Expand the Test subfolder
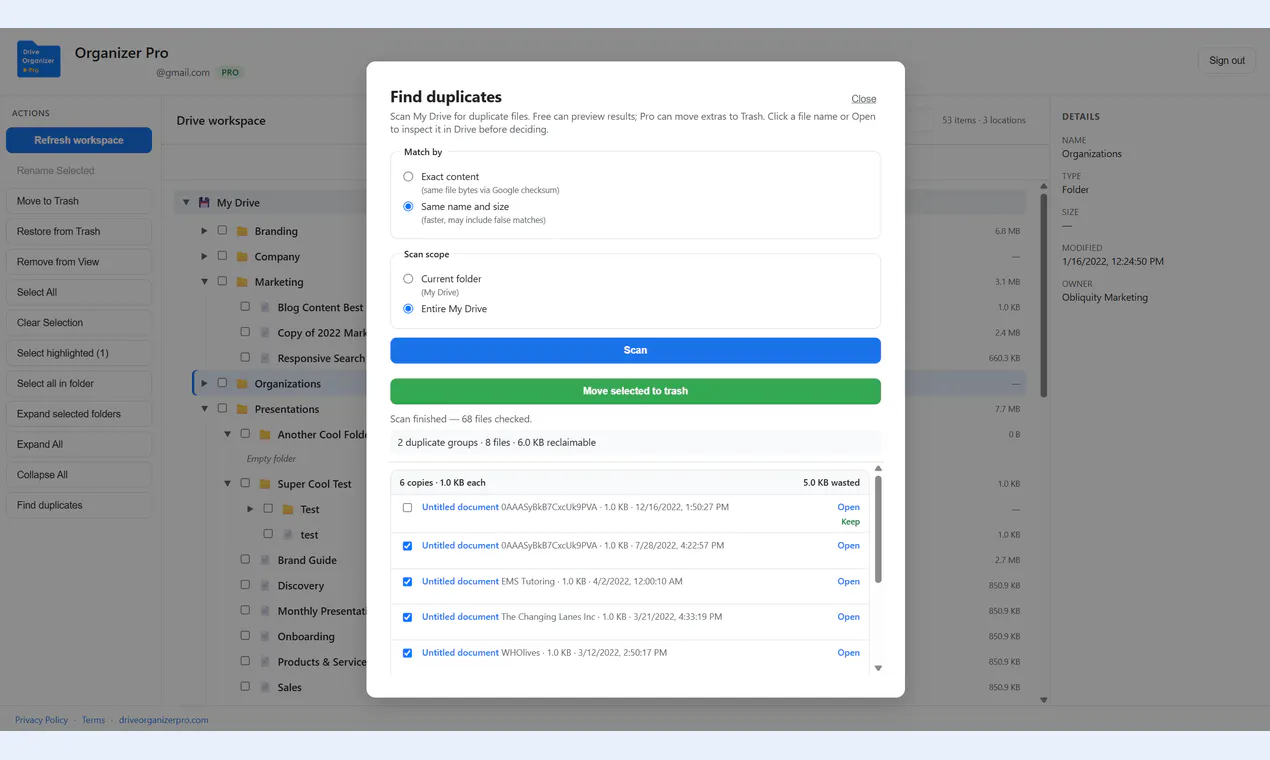 (x=250, y=509)
